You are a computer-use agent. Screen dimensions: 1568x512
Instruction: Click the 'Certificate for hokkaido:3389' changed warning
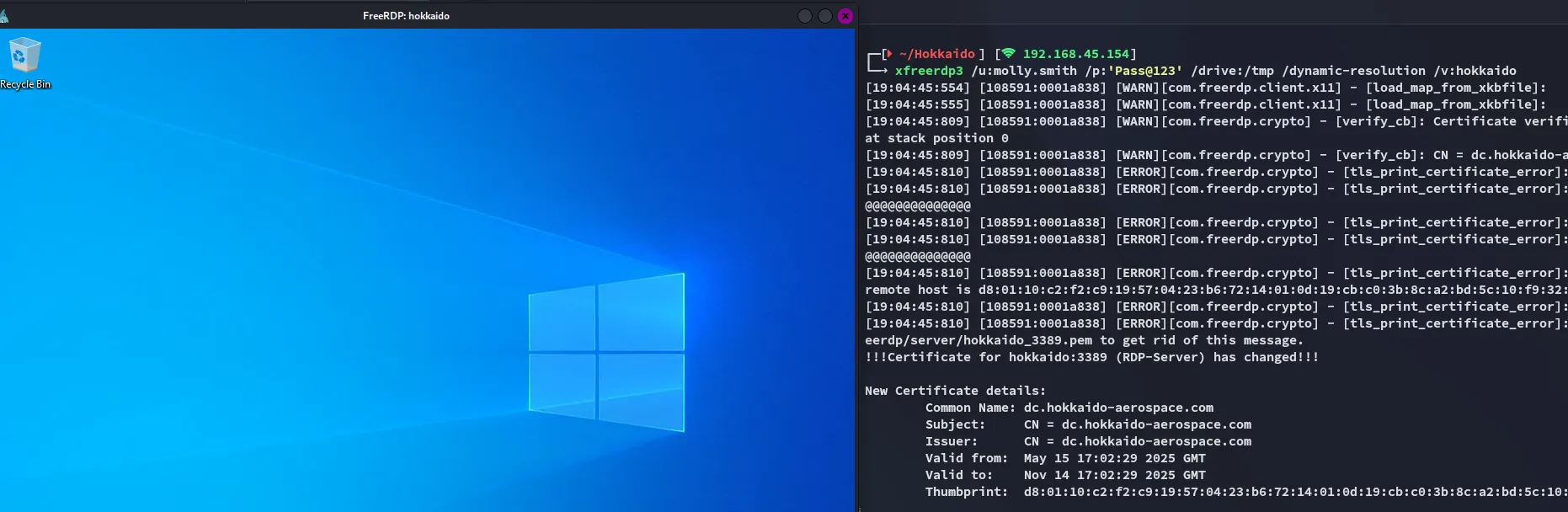tap(1091, 357)
